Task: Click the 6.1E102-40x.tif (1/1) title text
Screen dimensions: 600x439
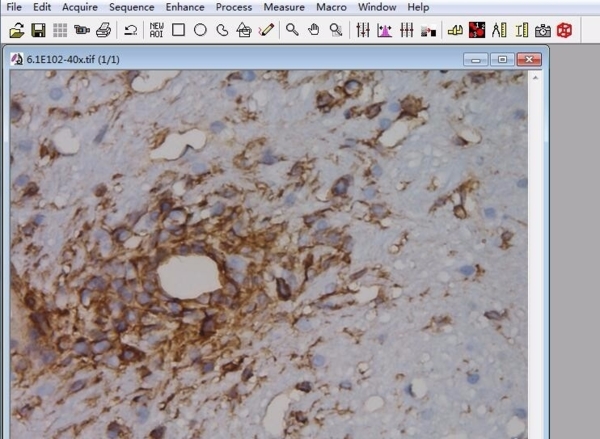Action: point(73,59)
